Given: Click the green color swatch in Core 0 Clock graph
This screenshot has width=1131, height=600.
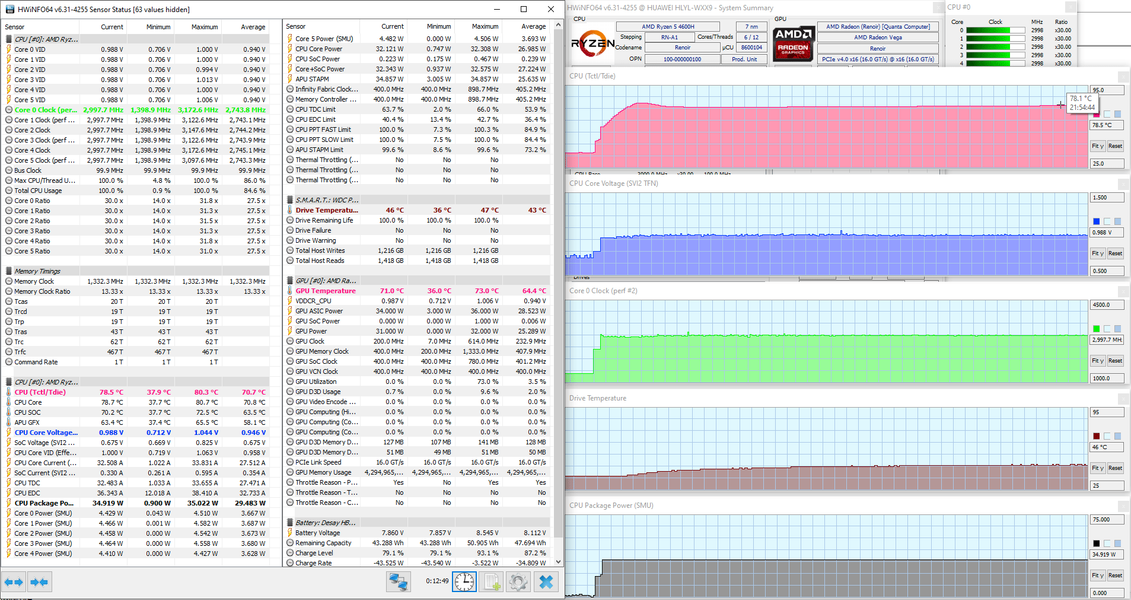Looking at the screenshot, I should (x=1096, y=329).
